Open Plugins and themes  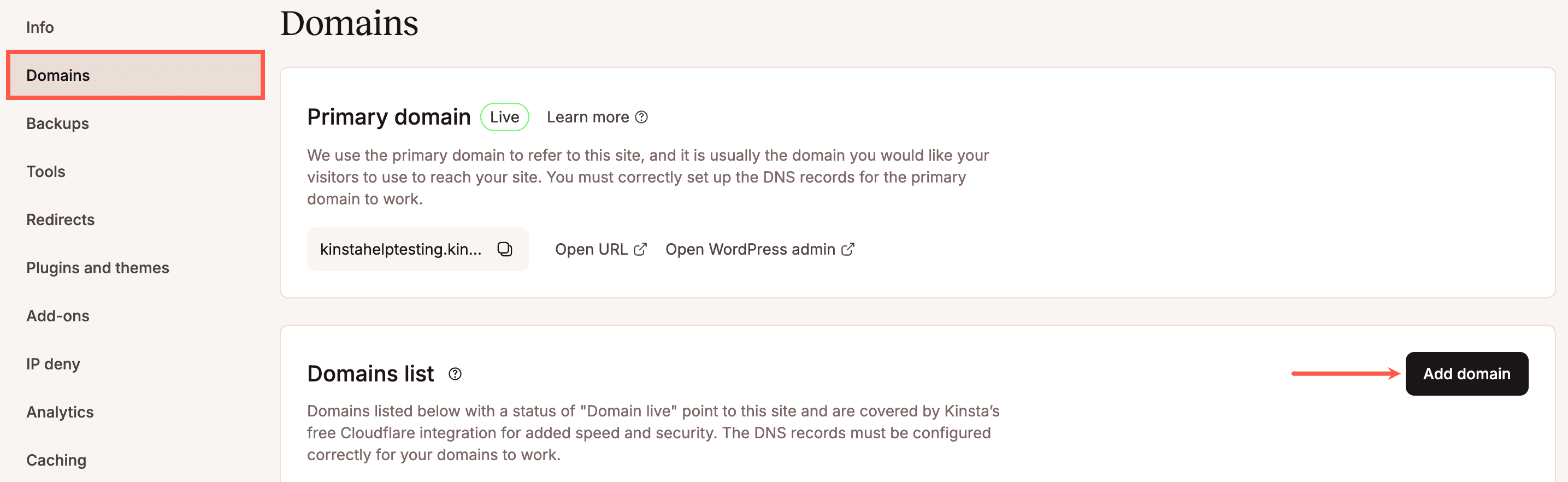(x=97, y=268)
